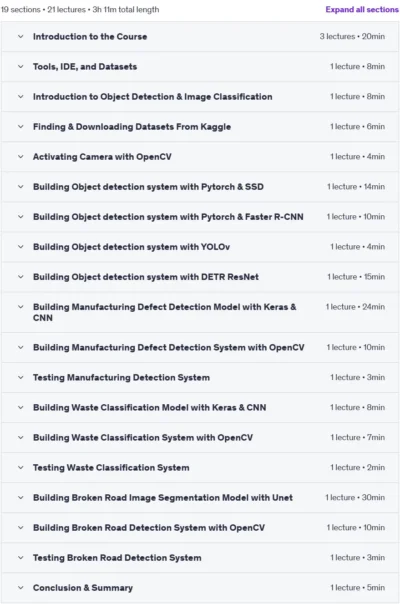Expand chevron for Broken Road Image Segmentation with Unet
Viewport: 400px width, 604px height.
[21, 498]
